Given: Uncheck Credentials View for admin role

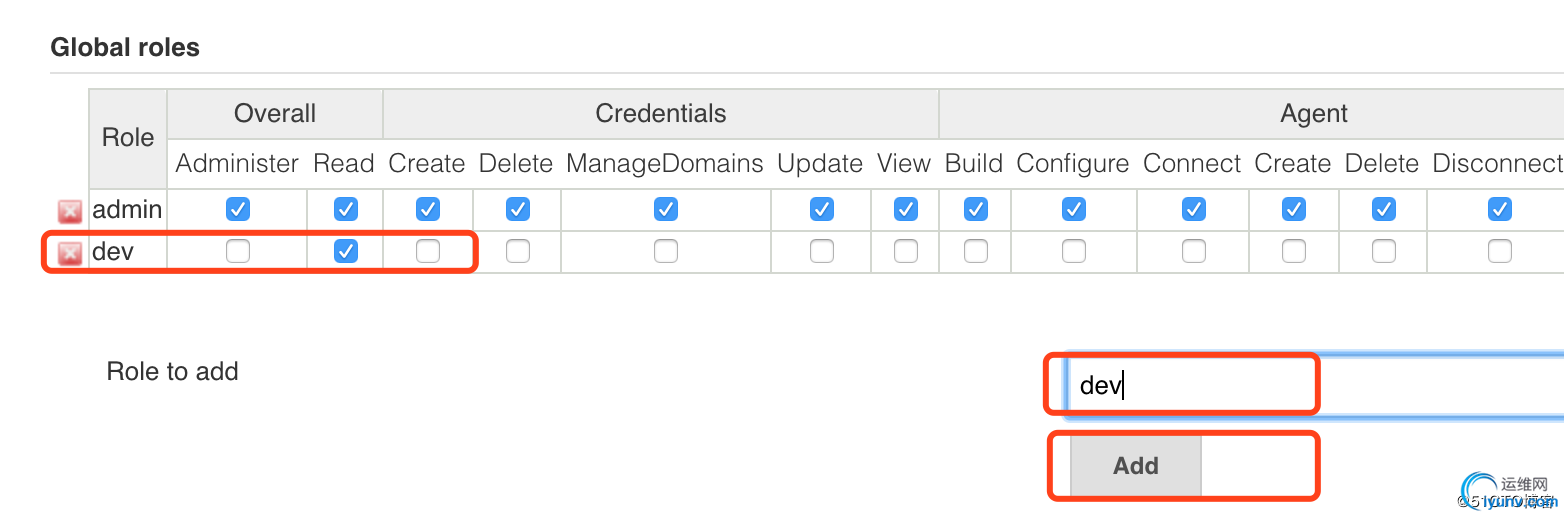Looking at the screenshot, I should 905,209.
